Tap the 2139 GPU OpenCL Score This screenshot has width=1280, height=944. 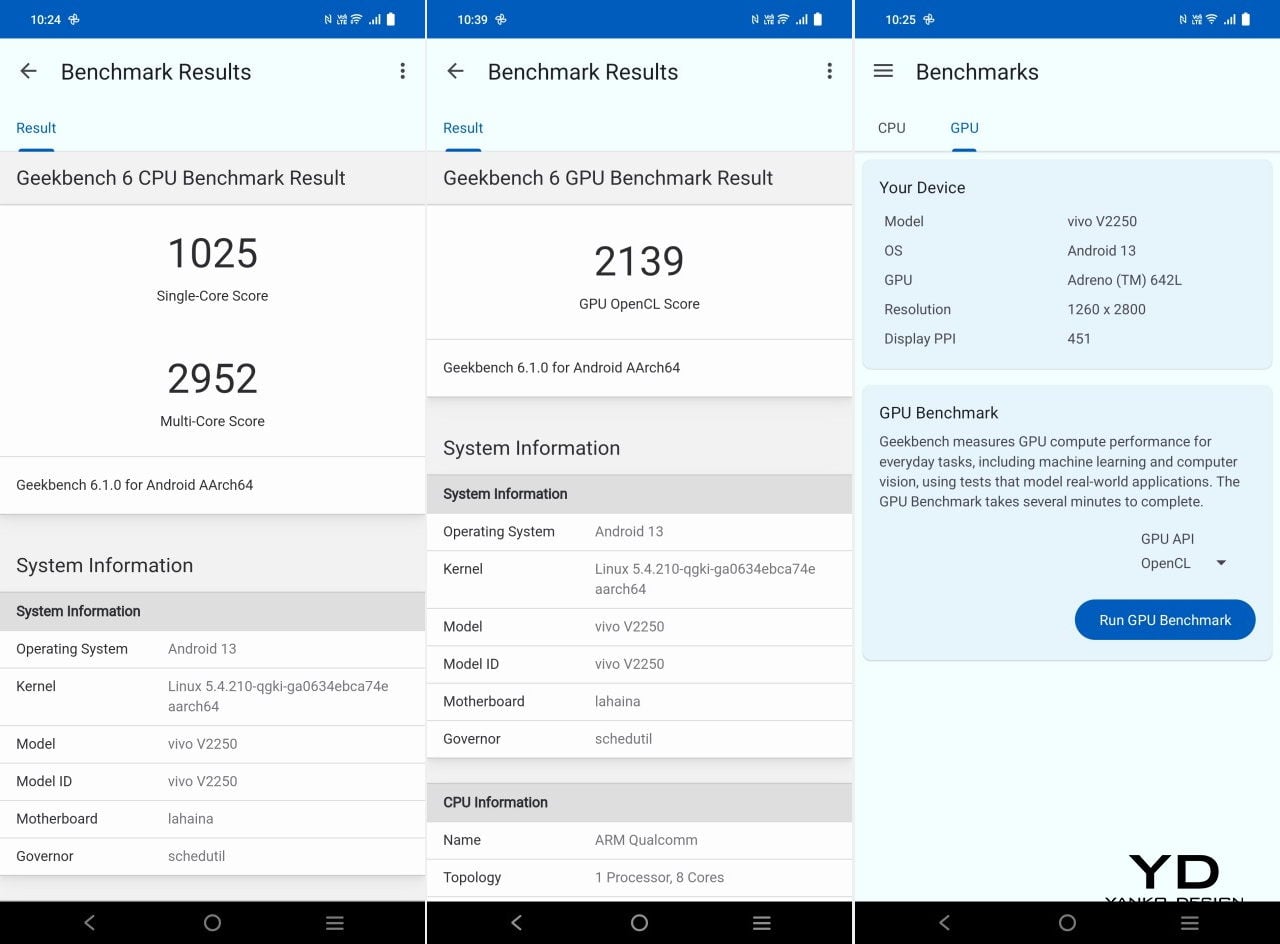click(639, 262)
